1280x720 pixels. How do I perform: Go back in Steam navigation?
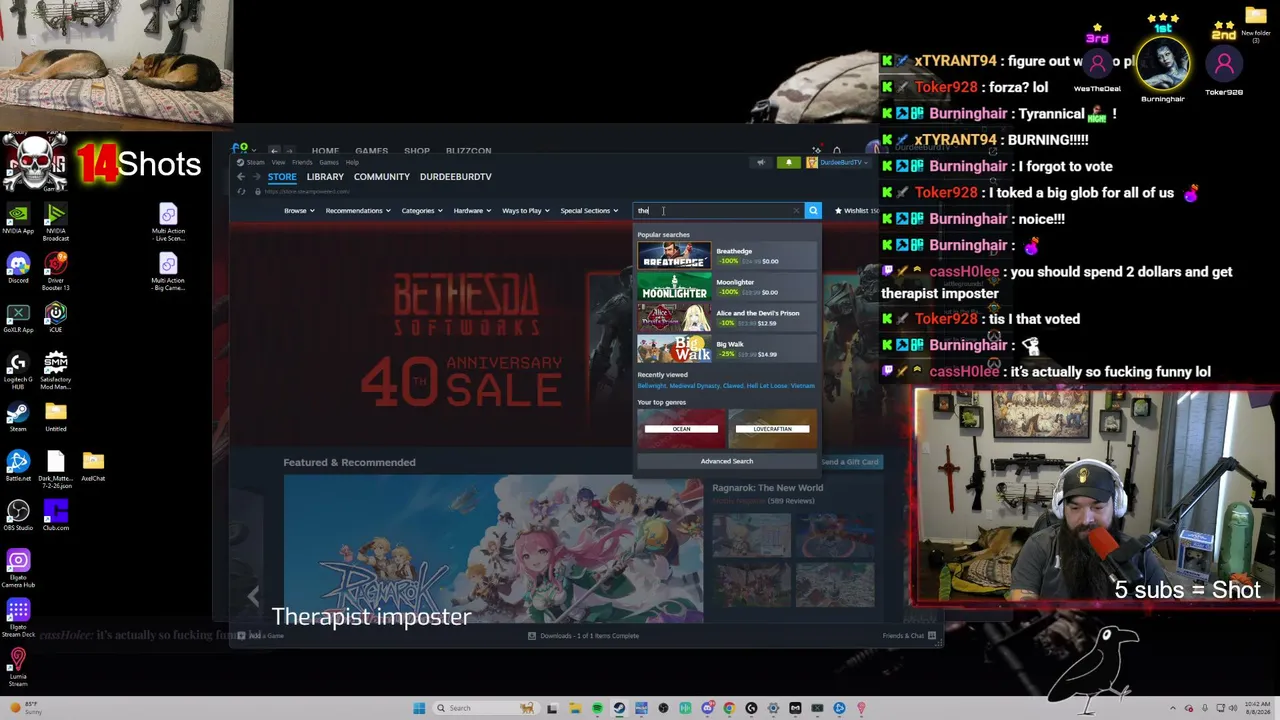[241, 177]
